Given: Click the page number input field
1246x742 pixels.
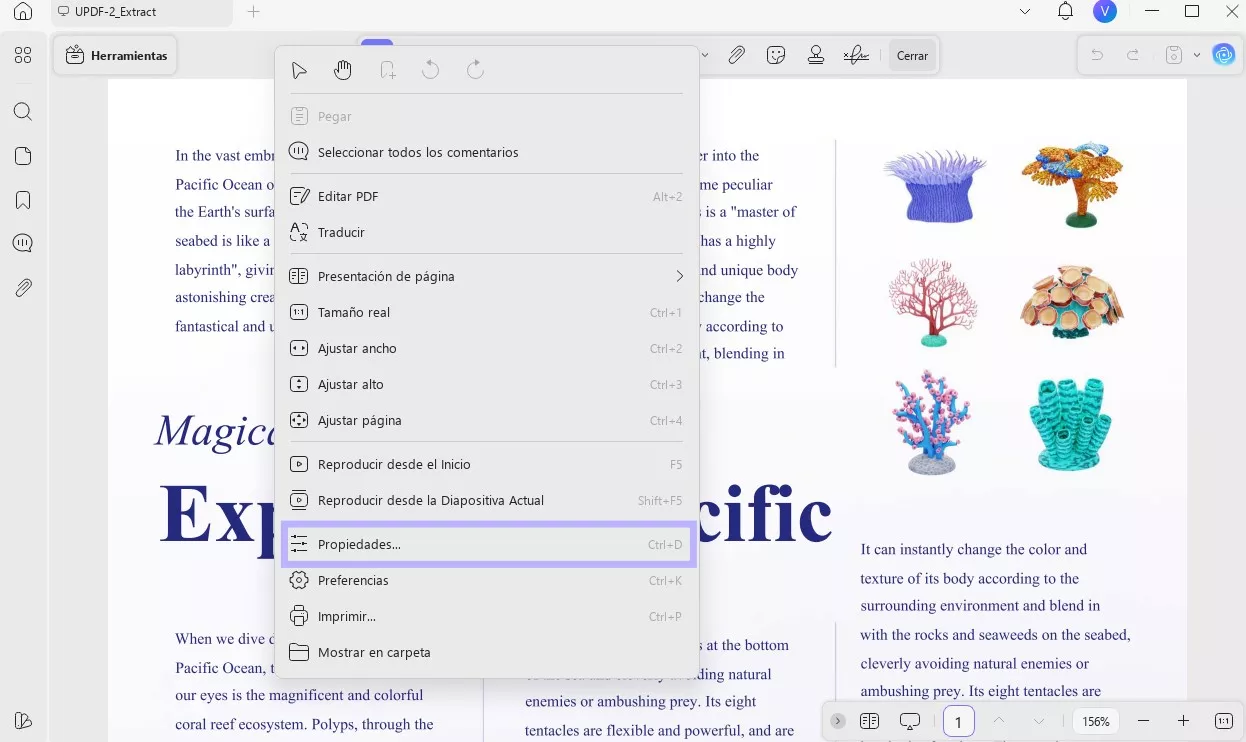Looking at the screenshot, I should [x=958, y=721].
